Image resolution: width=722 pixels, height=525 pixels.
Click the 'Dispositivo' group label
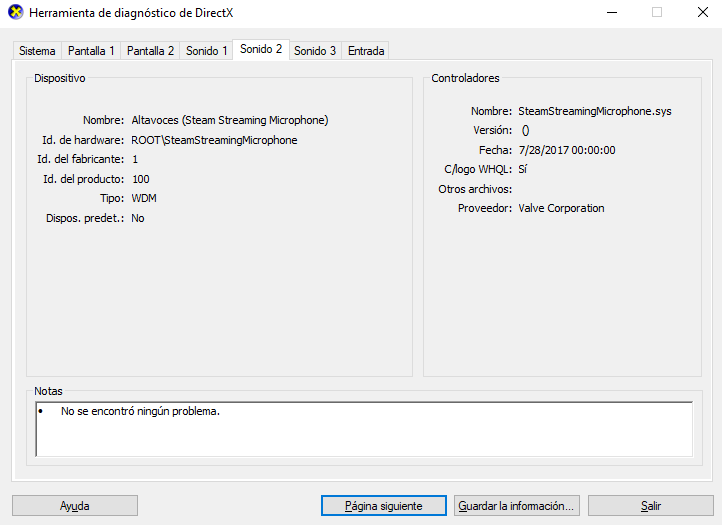60,78
